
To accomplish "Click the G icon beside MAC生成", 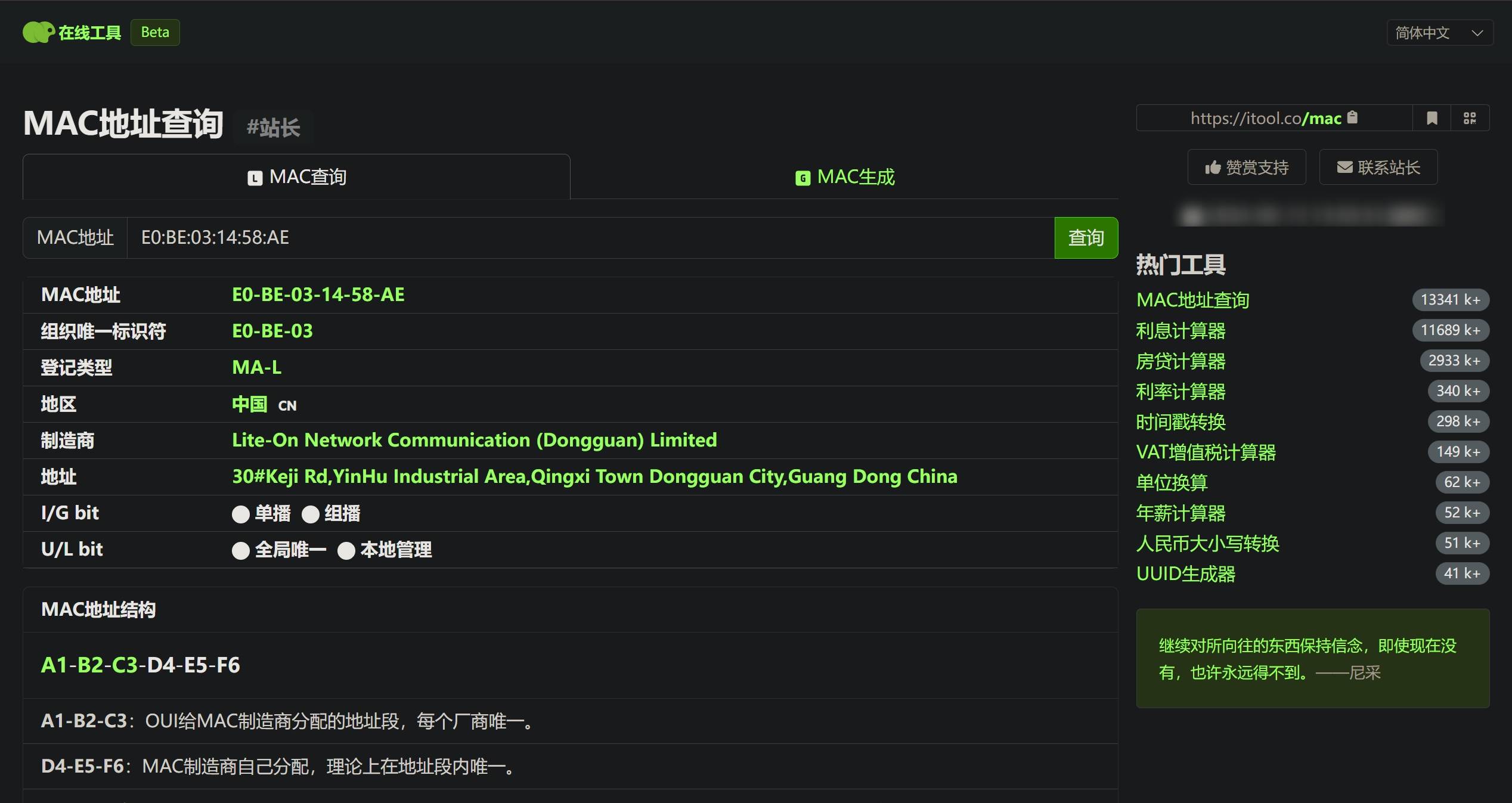I will click(x=803, y=178).
